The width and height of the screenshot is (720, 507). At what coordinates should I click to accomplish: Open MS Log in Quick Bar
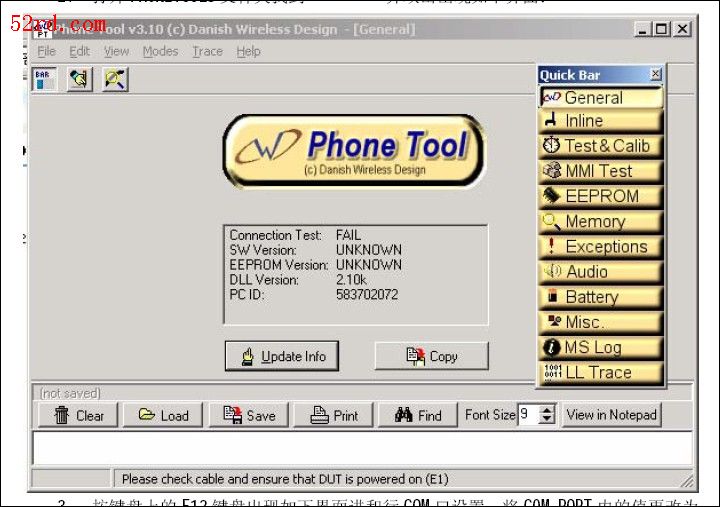pyautogui.click(x=601, y=348)
